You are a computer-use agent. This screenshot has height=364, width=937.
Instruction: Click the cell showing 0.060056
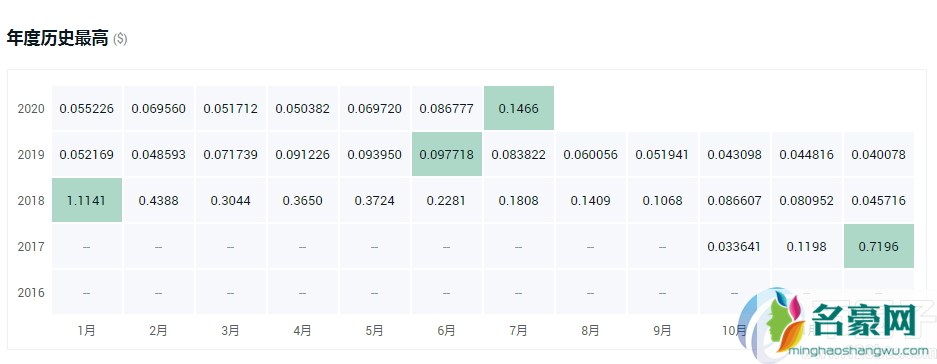point(590,154)
